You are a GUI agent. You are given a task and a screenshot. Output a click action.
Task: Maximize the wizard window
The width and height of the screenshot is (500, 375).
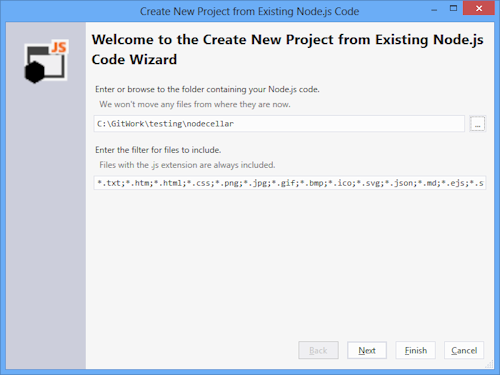coord(453,8)
